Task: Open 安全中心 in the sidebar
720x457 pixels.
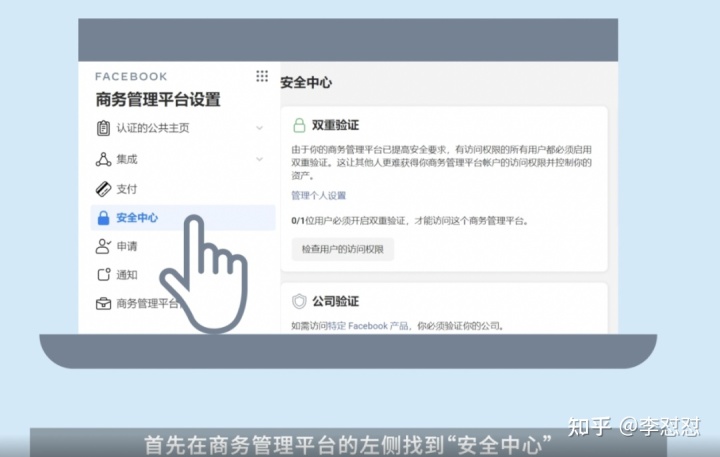Action: 182,218
